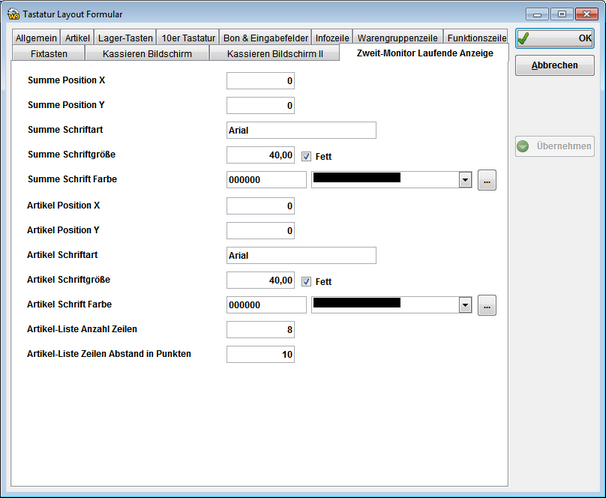Screen dimensions: 606x498
Task: Open Kassieren Bildschirm II tab
Action: [x=275, y=53]
